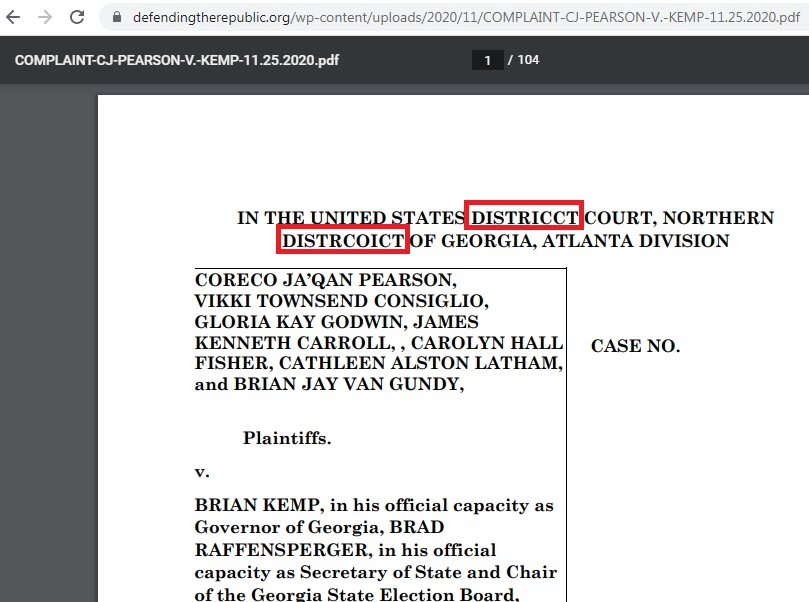Click 'GLORIA KAY GODWIN, JAMES' line

[x=336, y=322]
